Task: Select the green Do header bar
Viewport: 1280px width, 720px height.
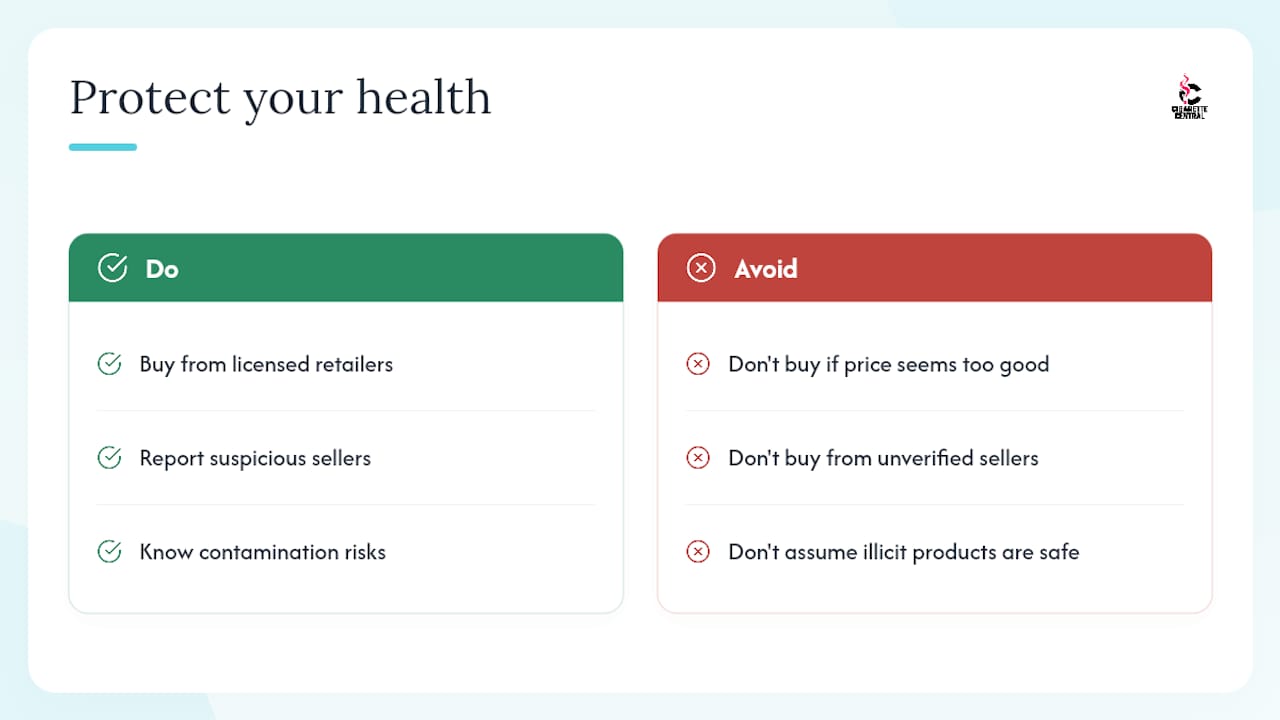Action: (346, 268)
